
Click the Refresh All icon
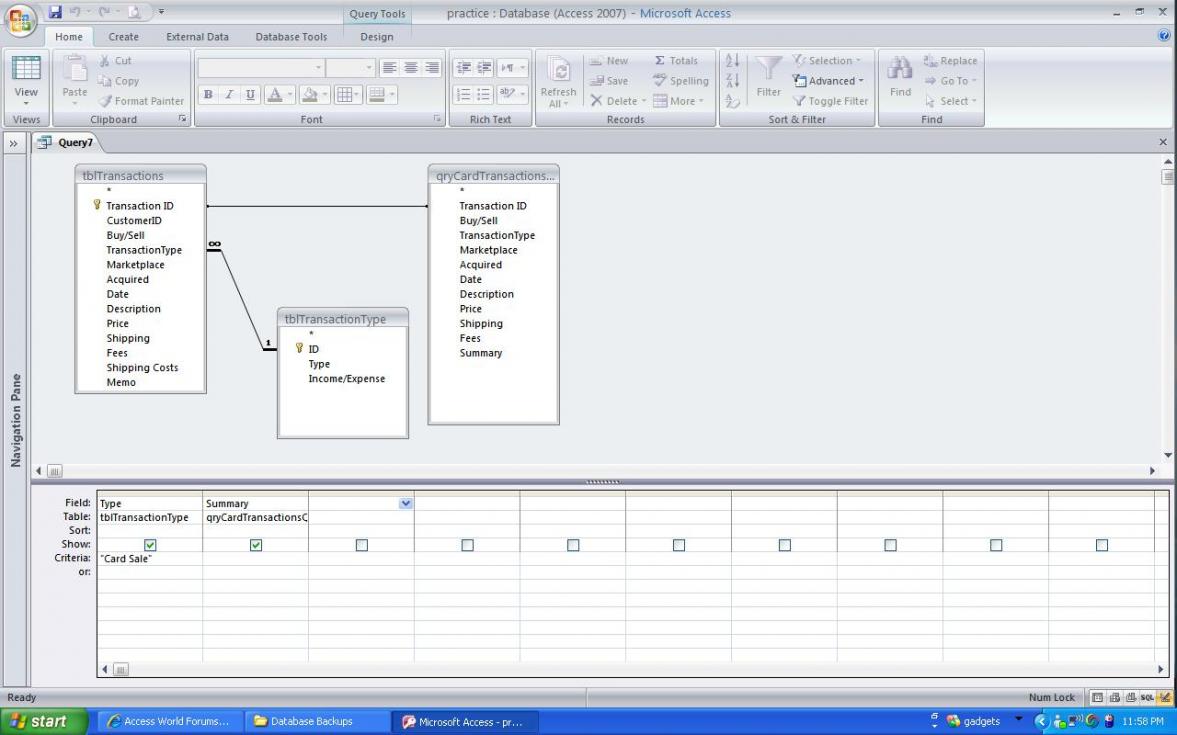(558, 72)
